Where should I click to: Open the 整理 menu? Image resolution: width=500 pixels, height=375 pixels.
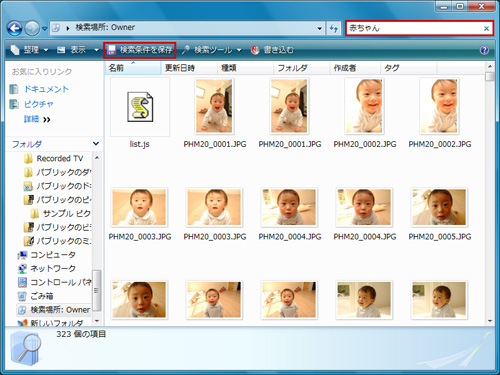tap(29, 50)
